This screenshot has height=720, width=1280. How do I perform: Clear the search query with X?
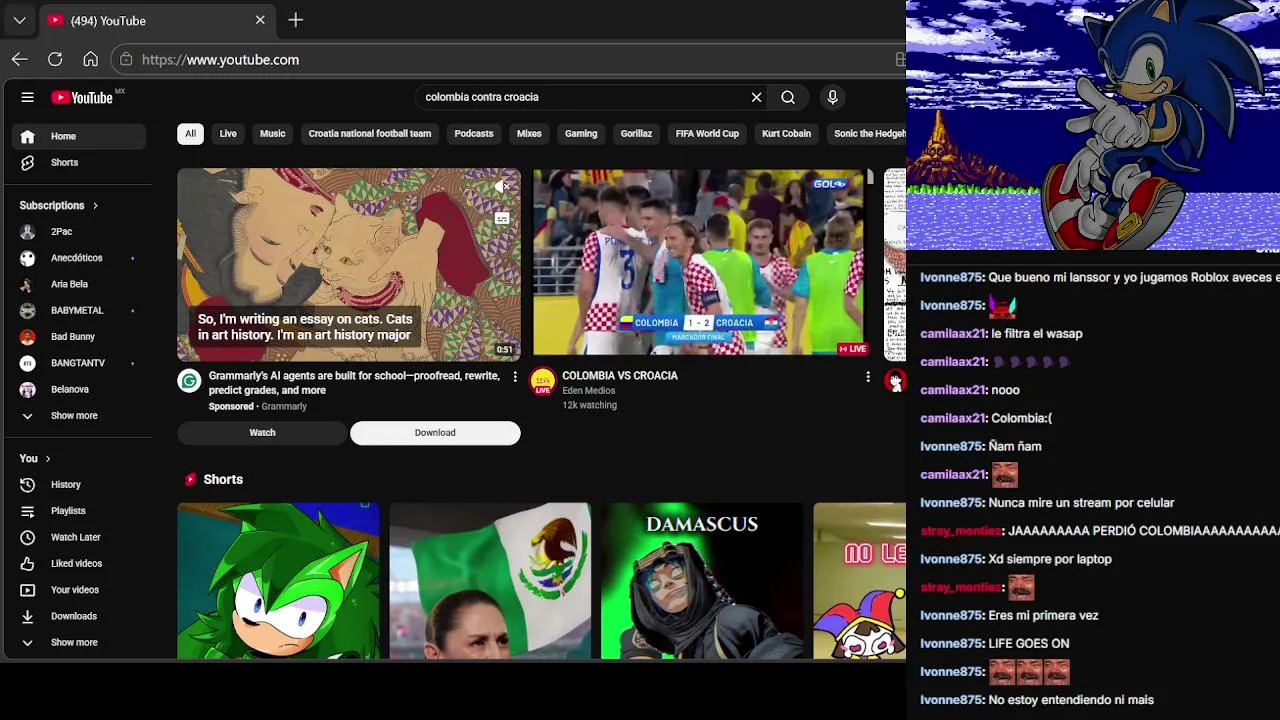[x=756, y=97]
